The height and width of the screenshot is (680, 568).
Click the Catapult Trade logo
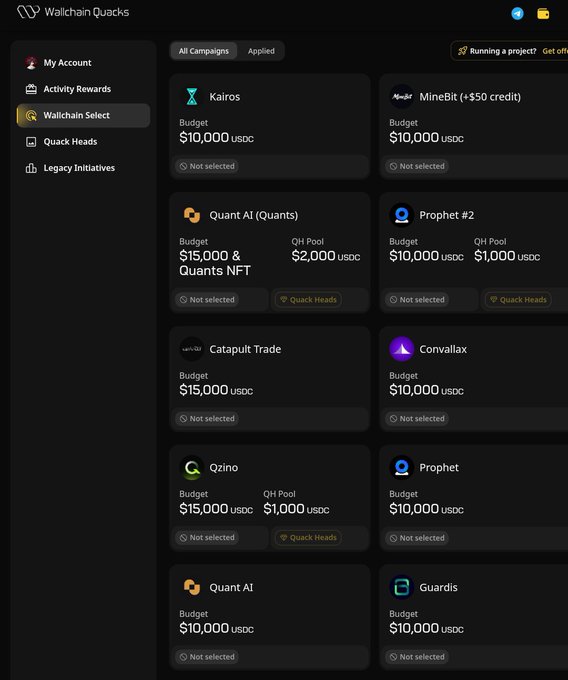[x=192, y=349]
